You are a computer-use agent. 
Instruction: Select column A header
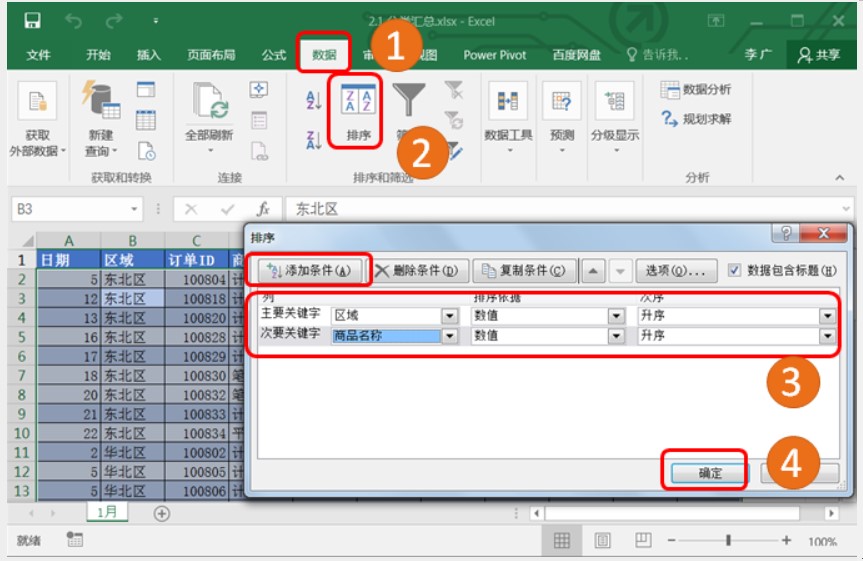(x=69, y=241)
